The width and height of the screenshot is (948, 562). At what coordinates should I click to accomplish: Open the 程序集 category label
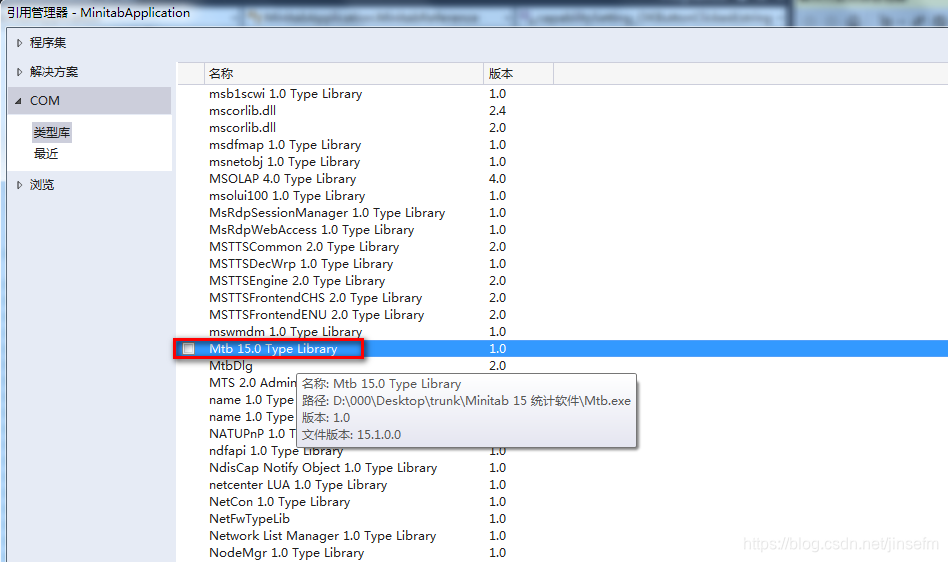[48, 43]
